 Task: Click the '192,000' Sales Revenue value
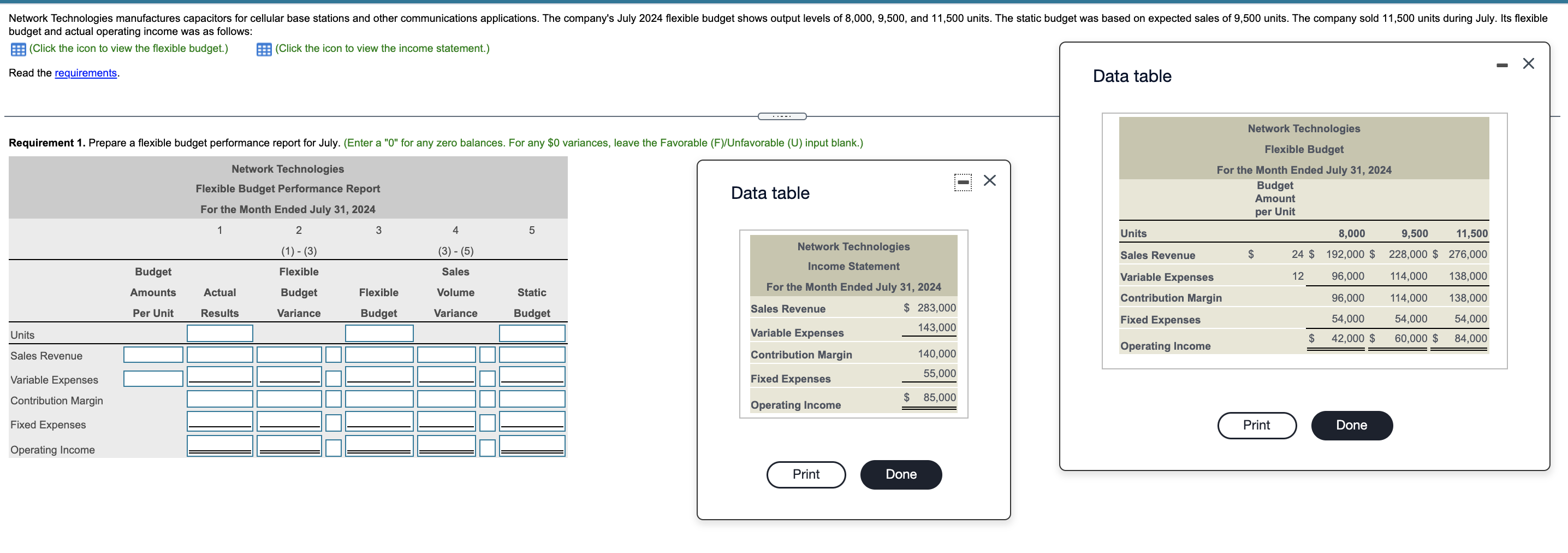click(1345, 255)
